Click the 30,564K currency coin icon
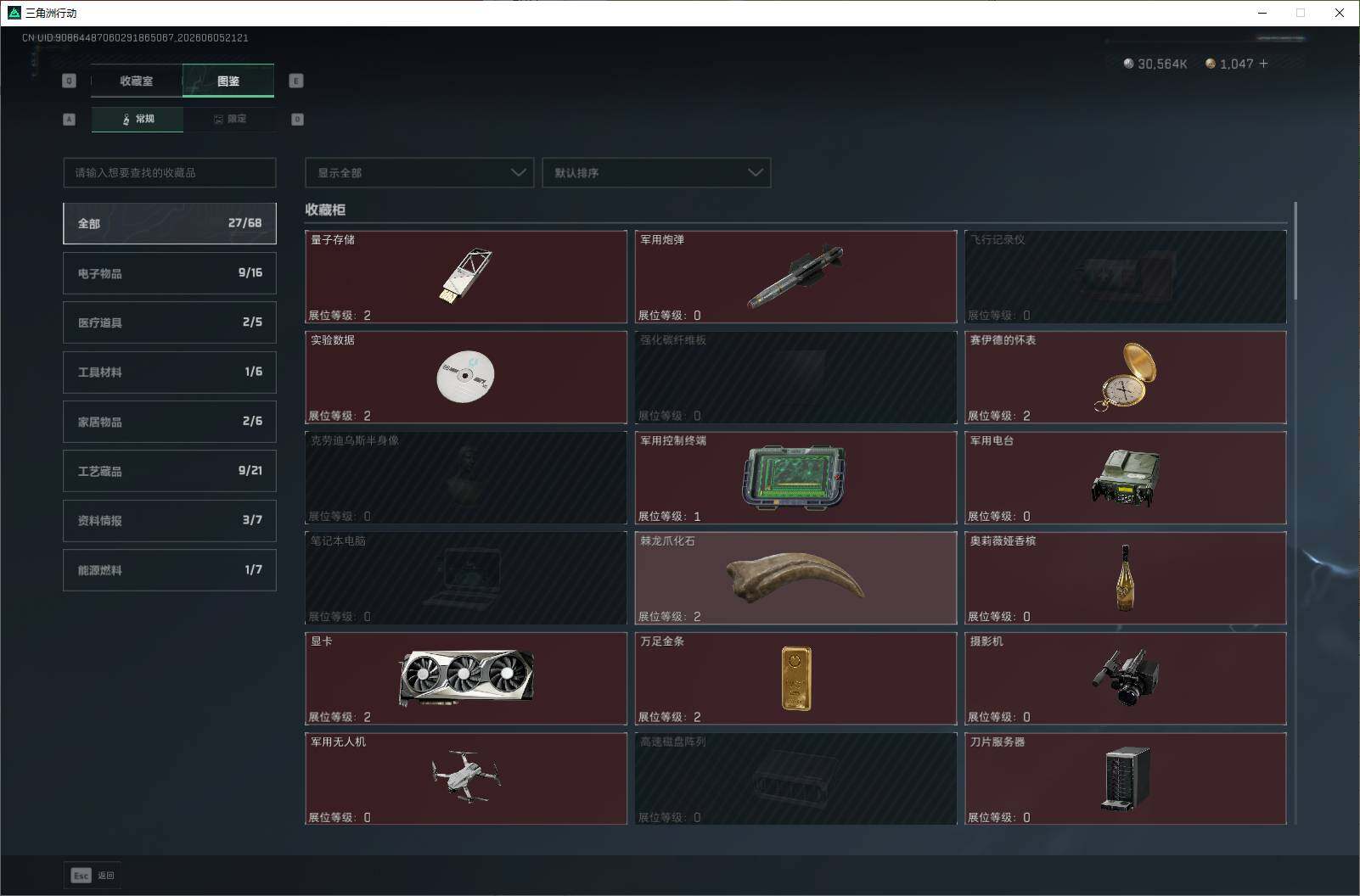 click(1128, 64)
